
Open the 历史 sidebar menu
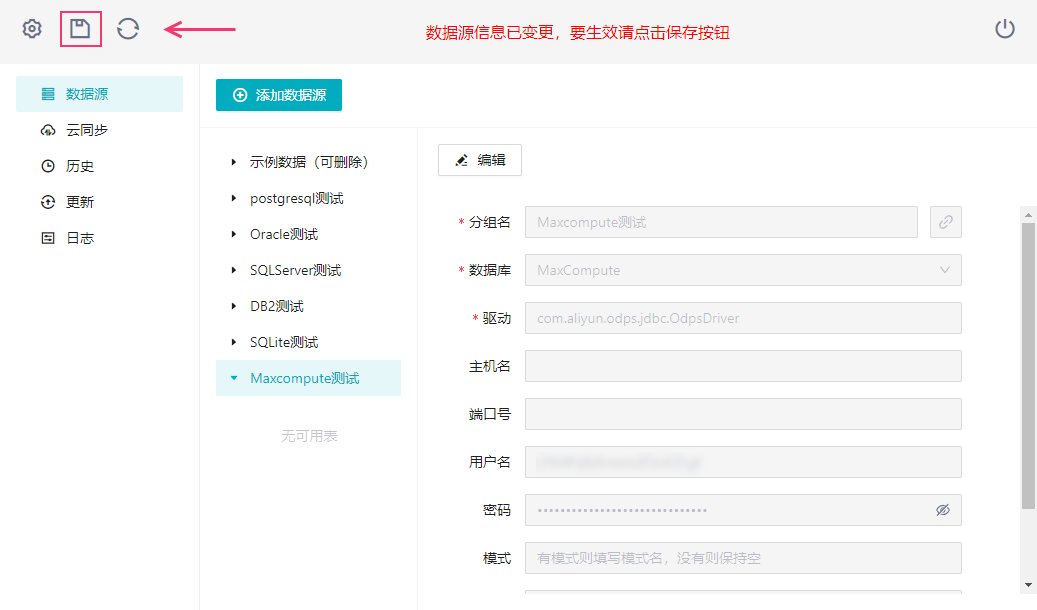(x=99, y=166)
